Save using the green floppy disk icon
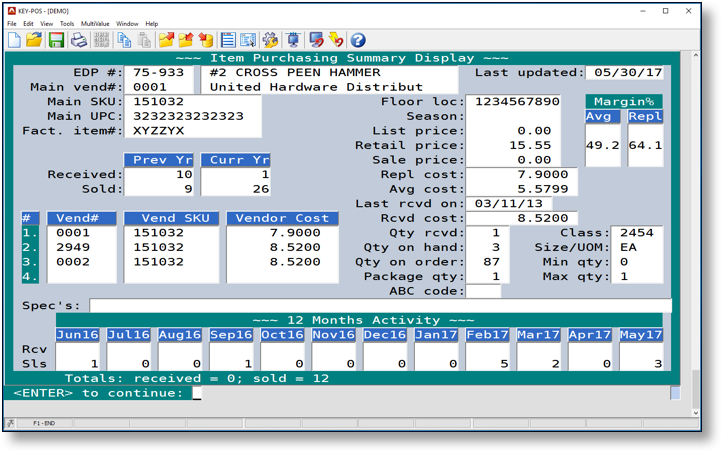 pos(56,40)
